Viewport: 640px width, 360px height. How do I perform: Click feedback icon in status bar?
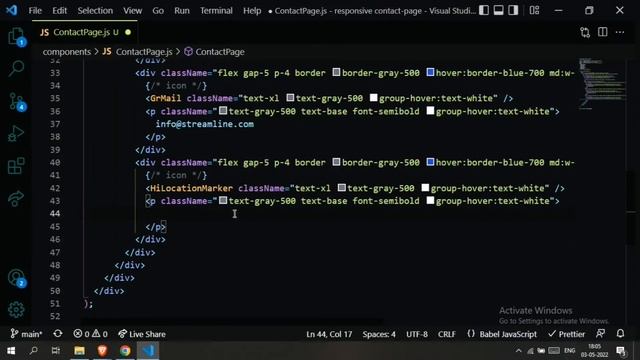click(600, 334)
